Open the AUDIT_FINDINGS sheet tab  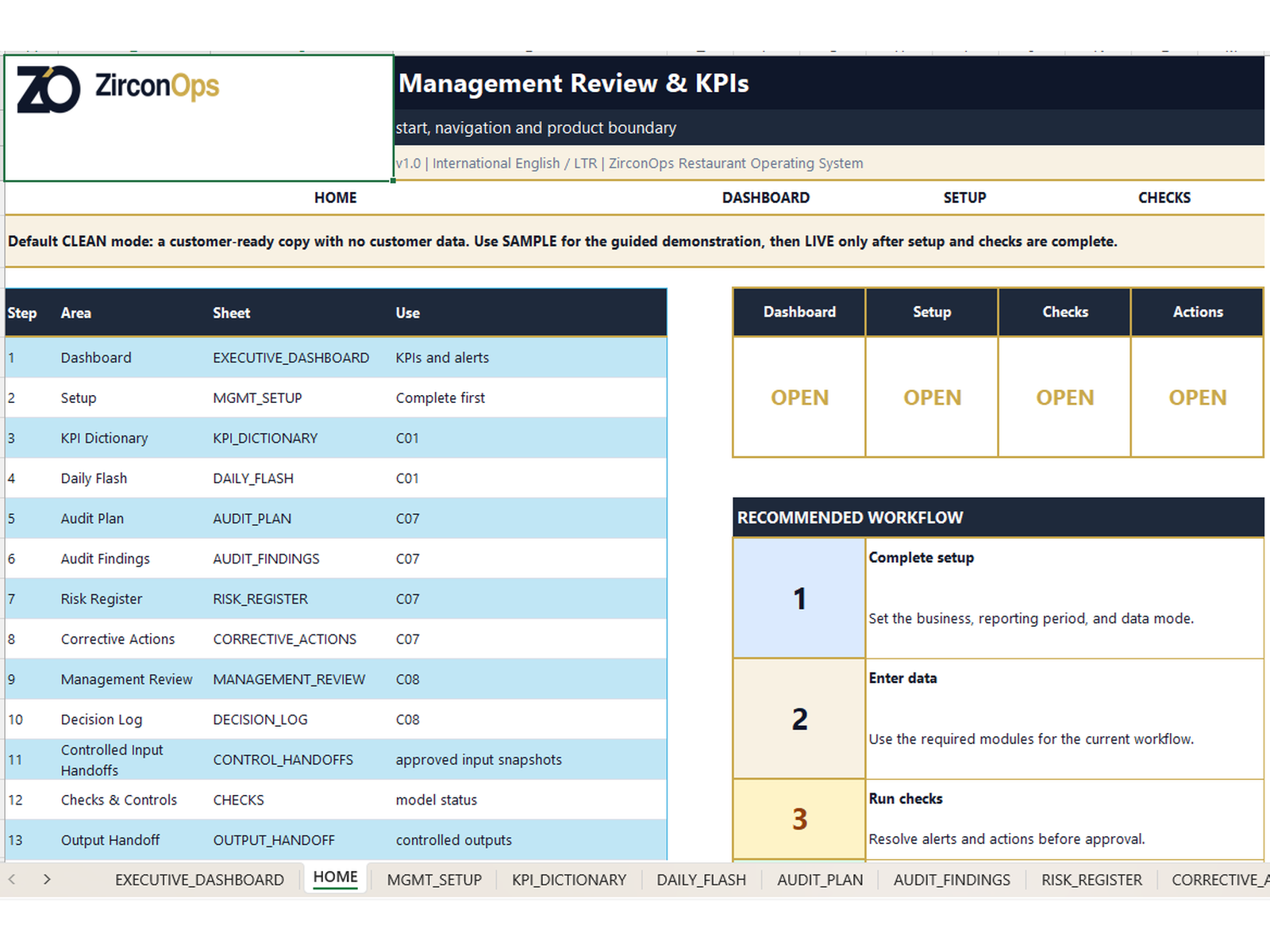952,880
